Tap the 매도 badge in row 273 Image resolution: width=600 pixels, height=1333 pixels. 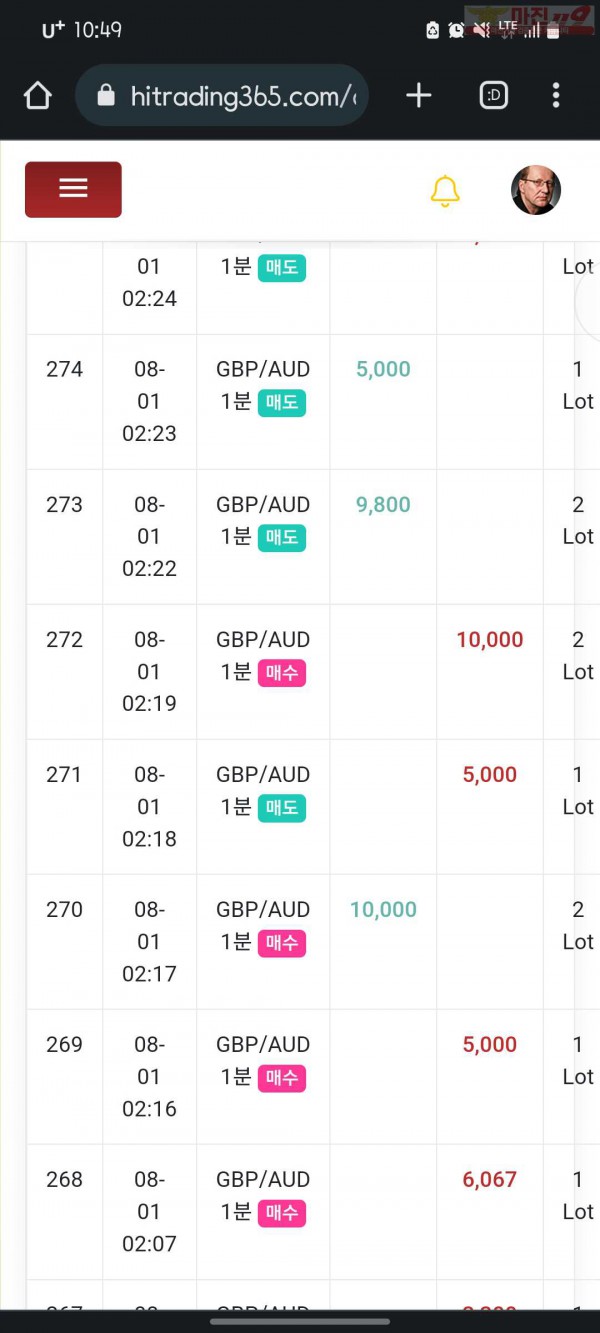click(281, 538)
